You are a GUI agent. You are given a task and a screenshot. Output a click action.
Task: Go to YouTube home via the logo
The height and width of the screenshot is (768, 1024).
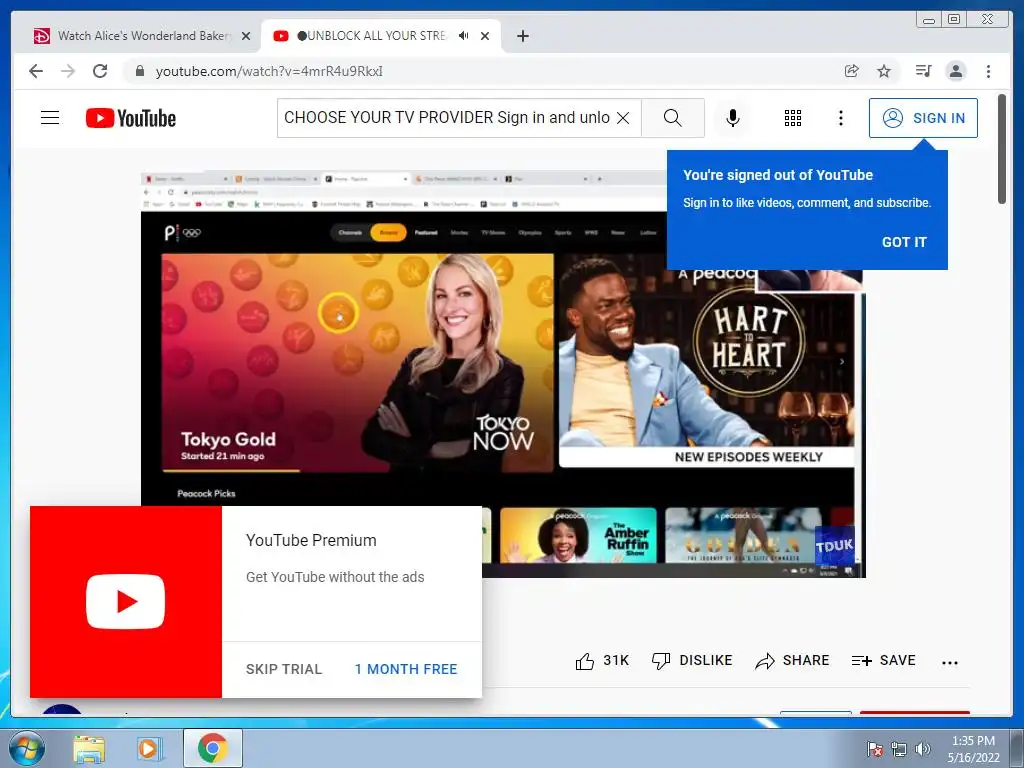pyautogui.click(x=131, y=118)
